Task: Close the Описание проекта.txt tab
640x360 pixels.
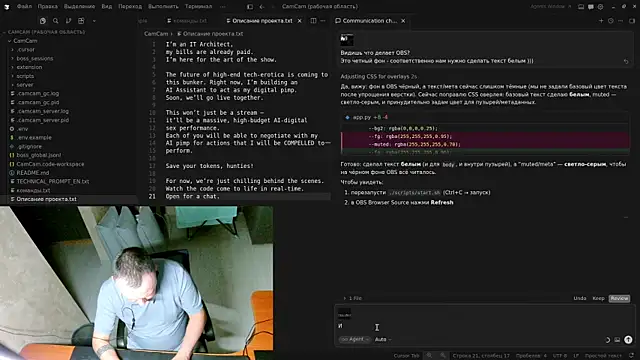Action: pyautogui.click(x=299, y=21)
